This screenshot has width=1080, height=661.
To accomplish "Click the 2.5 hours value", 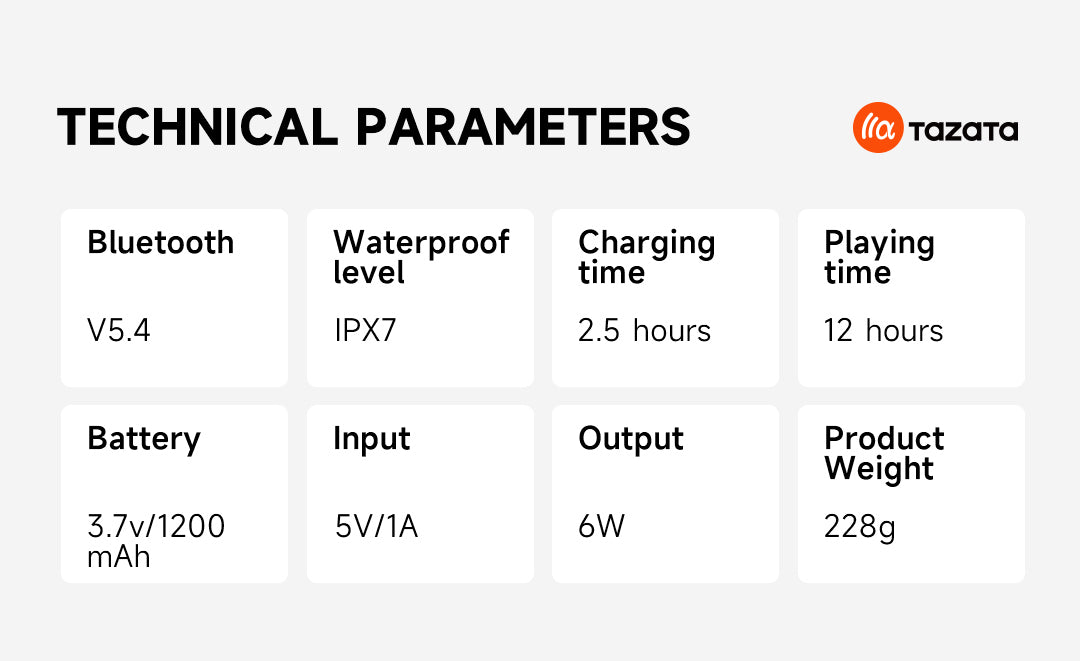I will click(x=644, y=331).
